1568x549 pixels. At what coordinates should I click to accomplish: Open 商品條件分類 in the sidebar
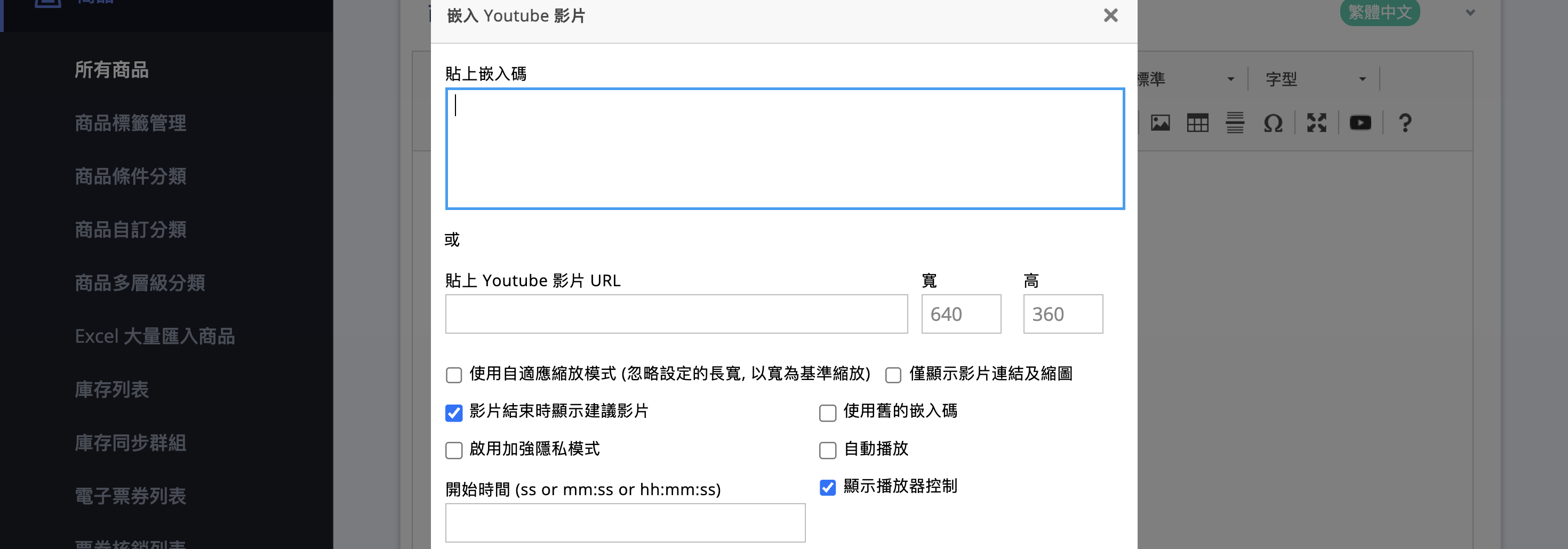[x=130, y=176]
